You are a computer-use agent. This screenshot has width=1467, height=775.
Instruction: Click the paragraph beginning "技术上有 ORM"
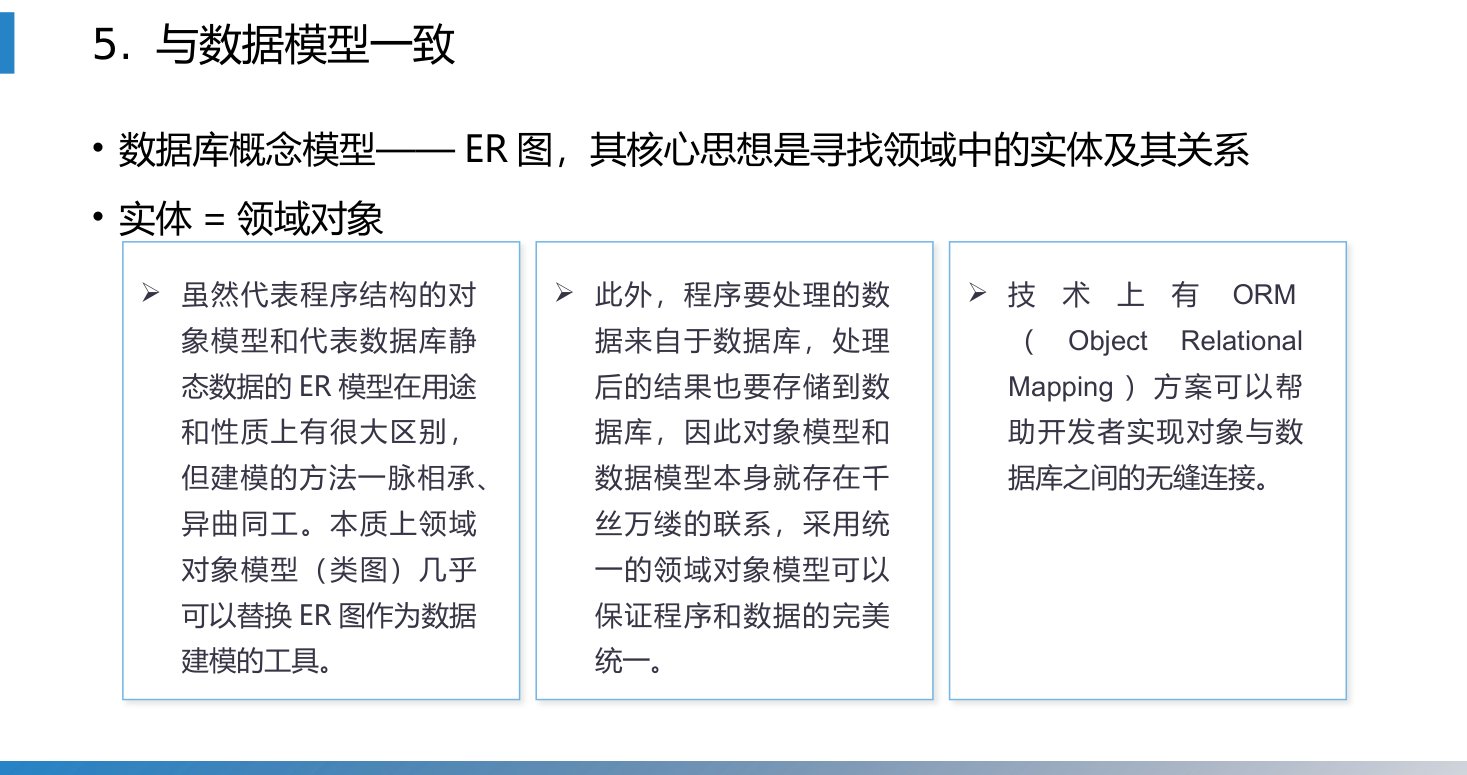click(1156, 387)
